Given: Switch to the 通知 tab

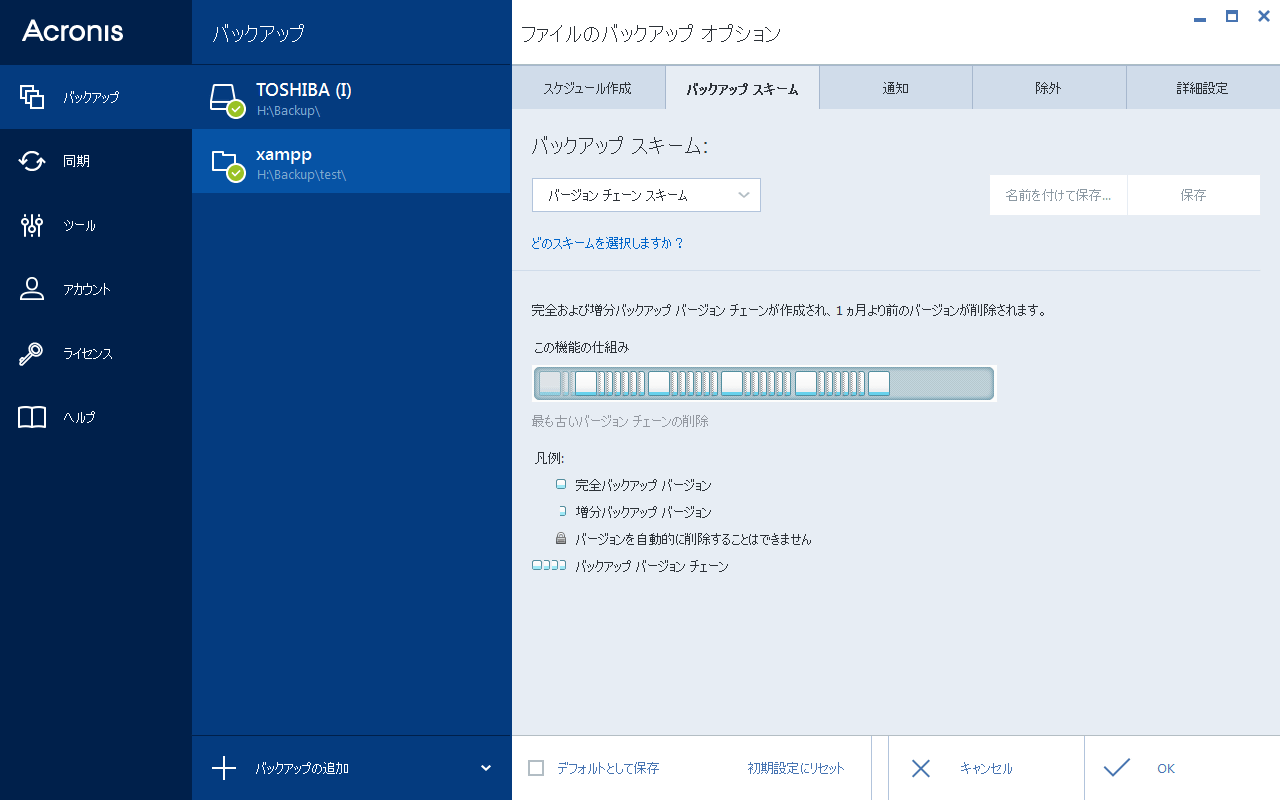Looking at the screenshot, I should pos(895,88).
